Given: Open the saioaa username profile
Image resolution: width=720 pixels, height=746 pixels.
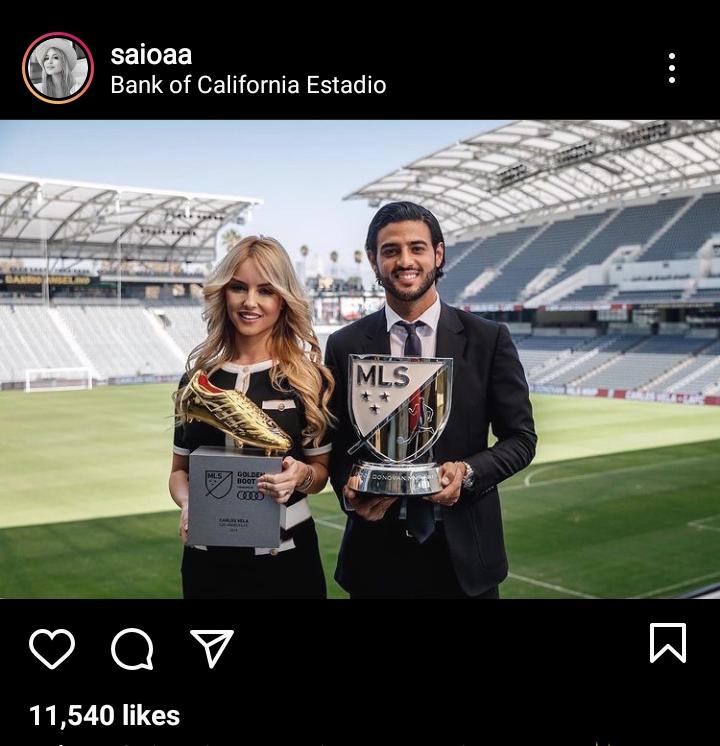Looking at the screenshot, I should point(151,55).
